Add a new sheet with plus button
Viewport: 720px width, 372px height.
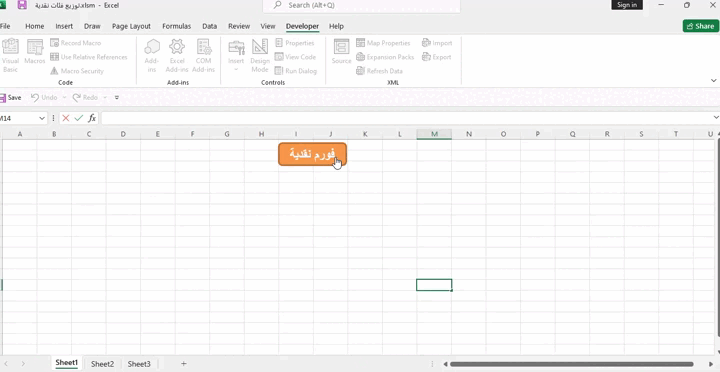point(184,364)
